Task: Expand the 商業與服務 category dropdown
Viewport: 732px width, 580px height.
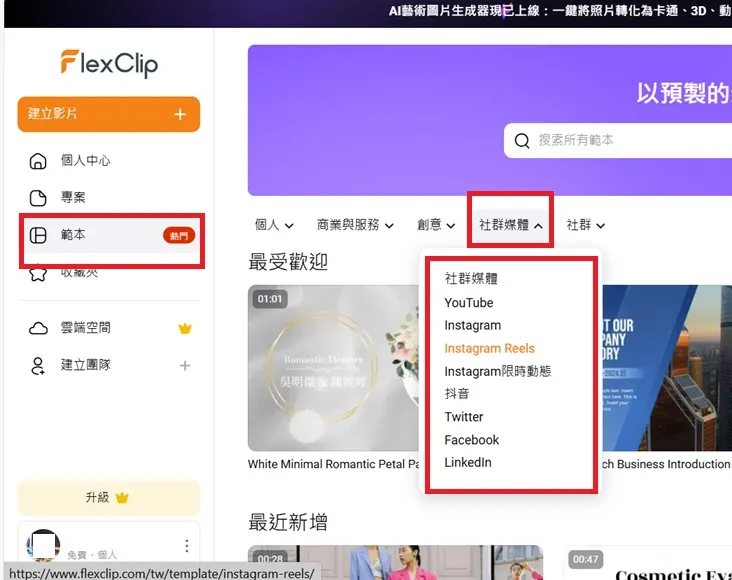Action: (355, 226)
